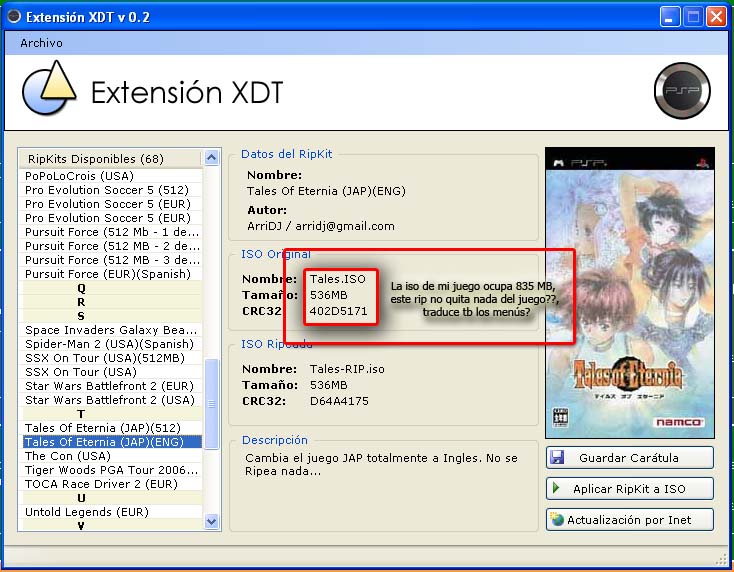The height and width of the screenshot is (572, 734).
Task: Click the list scroll-up arrow
Action: [x=212, y=158]
